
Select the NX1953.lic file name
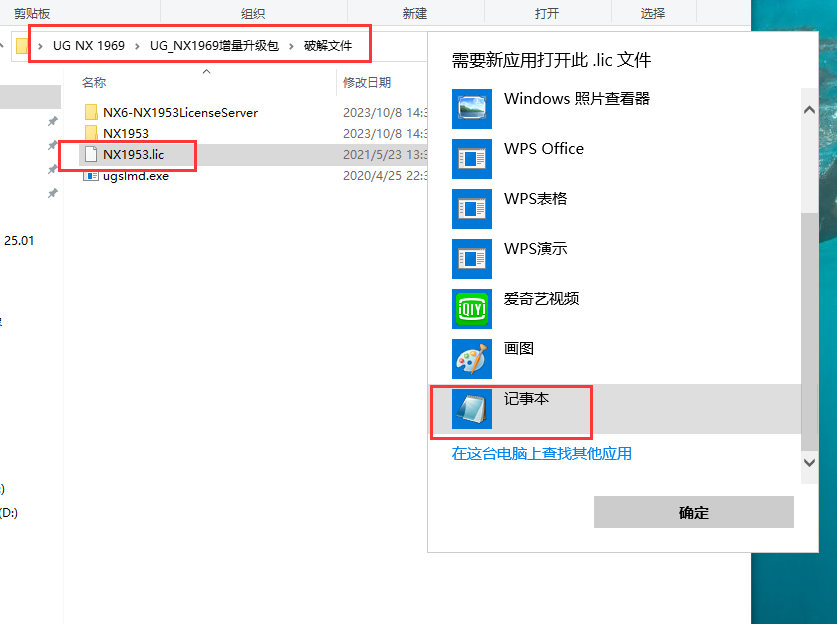[133, 154]
